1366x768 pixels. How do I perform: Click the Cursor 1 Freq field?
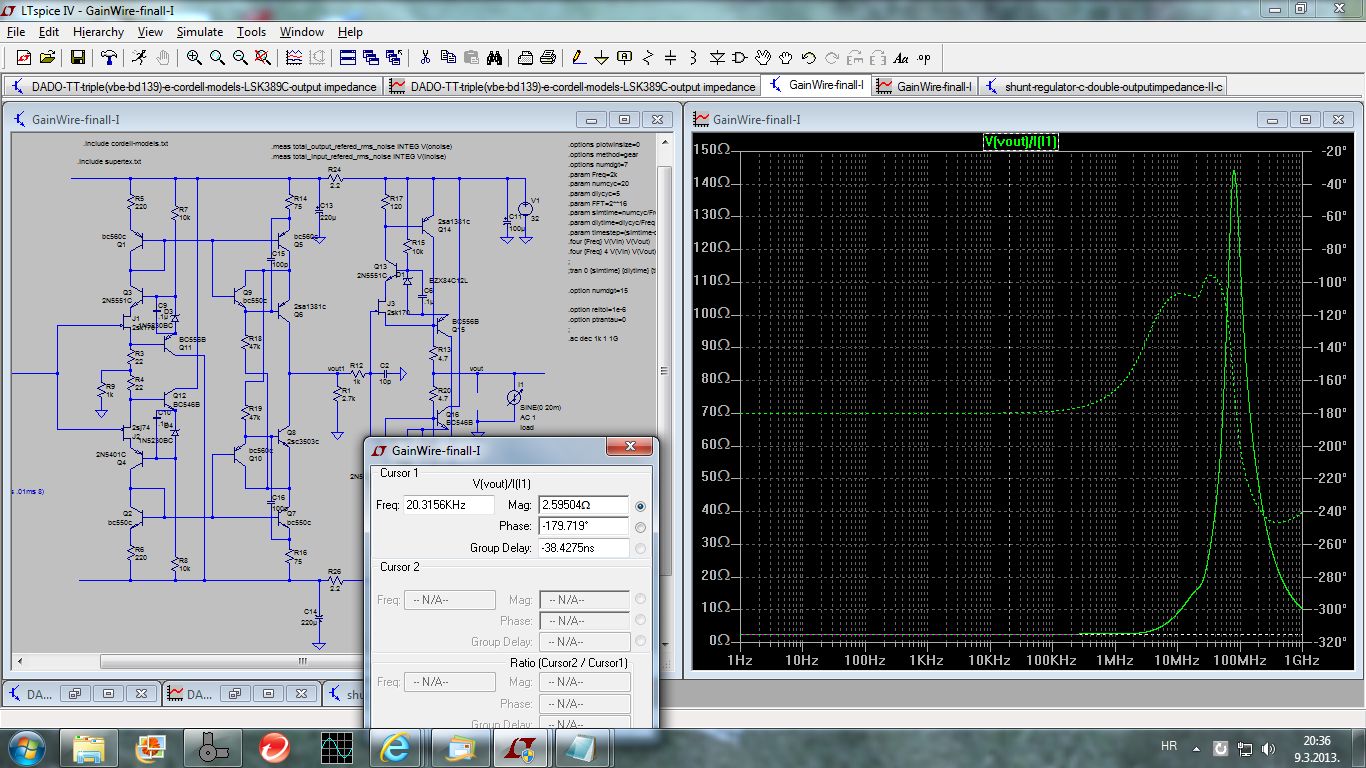[x=449, y=505]
